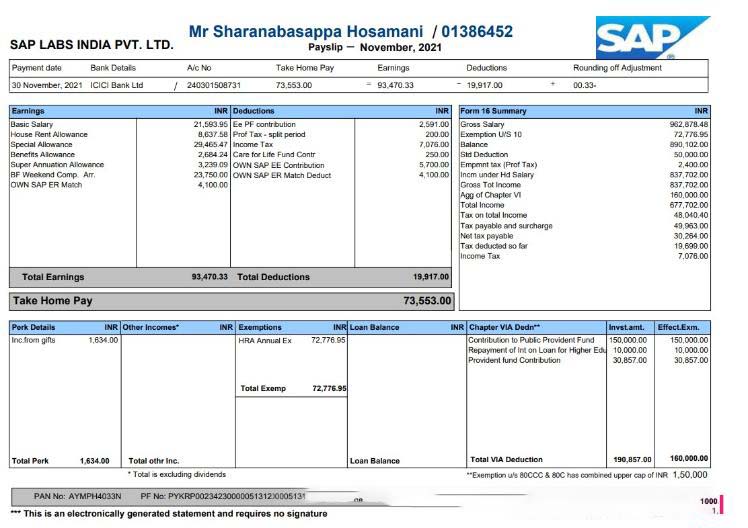Click the Deductions section header
The image size is (748, 528).
tap(254, 111)
